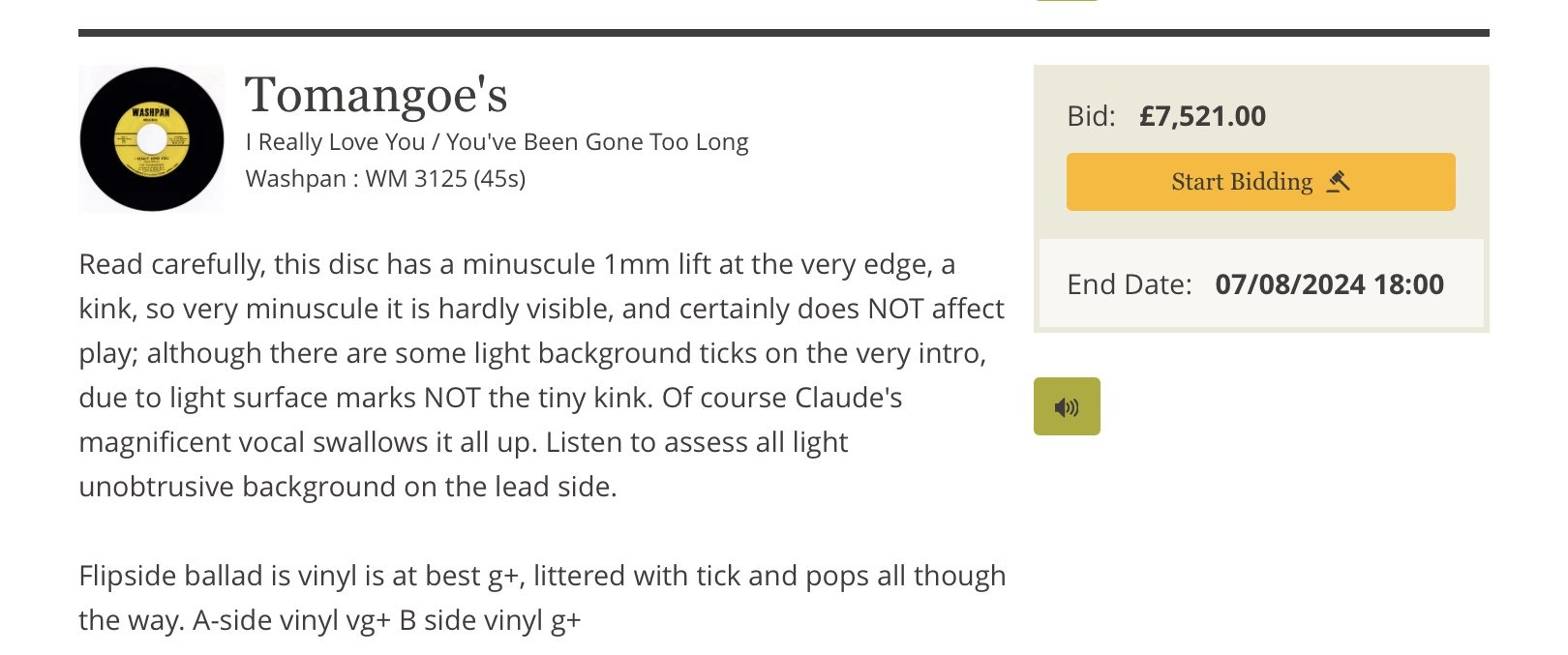The image size is (1568, 655).
Task: Click the phrase minuscule 1mm lift
Action: [586, 264]
